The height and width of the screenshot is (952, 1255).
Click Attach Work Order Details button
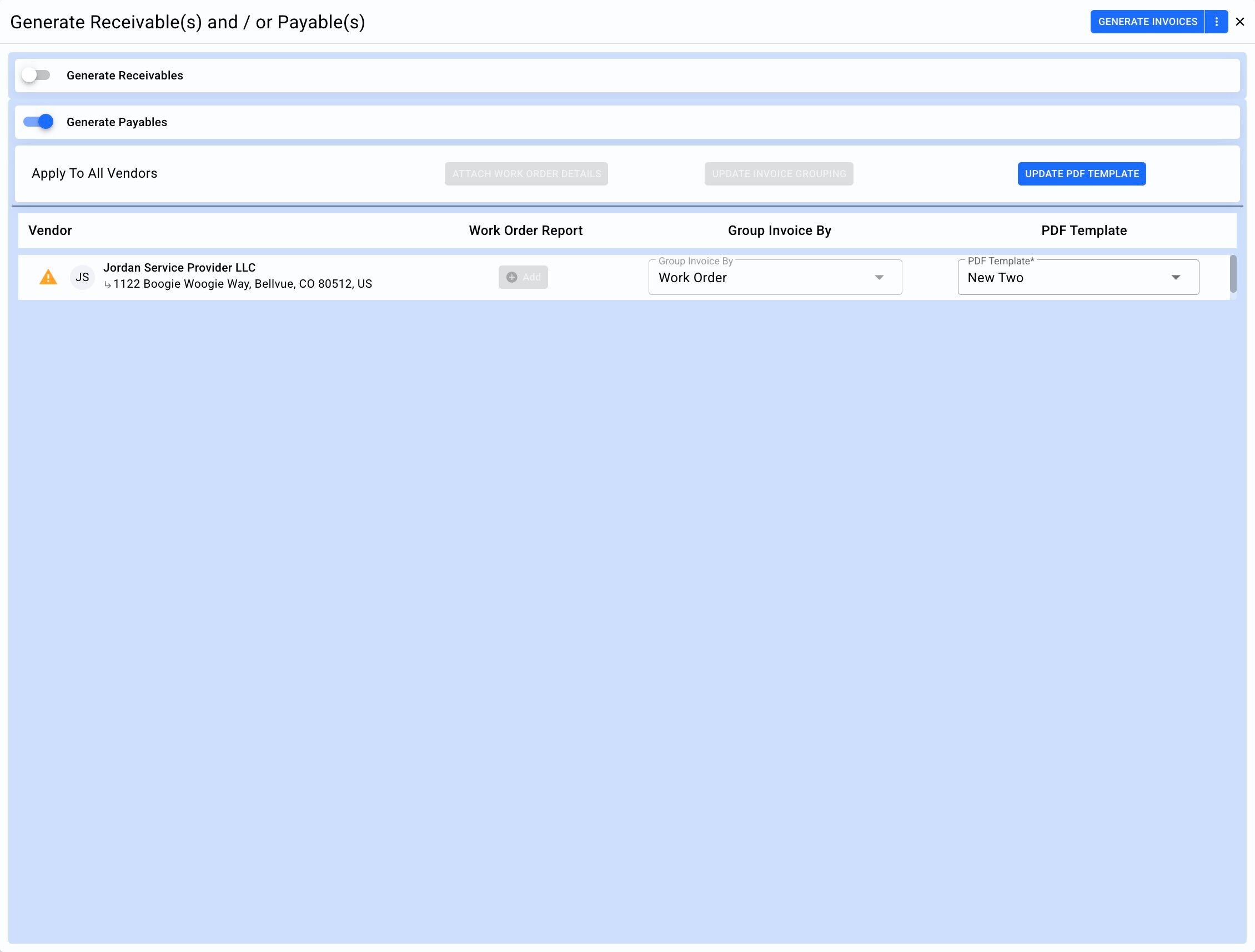pos(526,174)
